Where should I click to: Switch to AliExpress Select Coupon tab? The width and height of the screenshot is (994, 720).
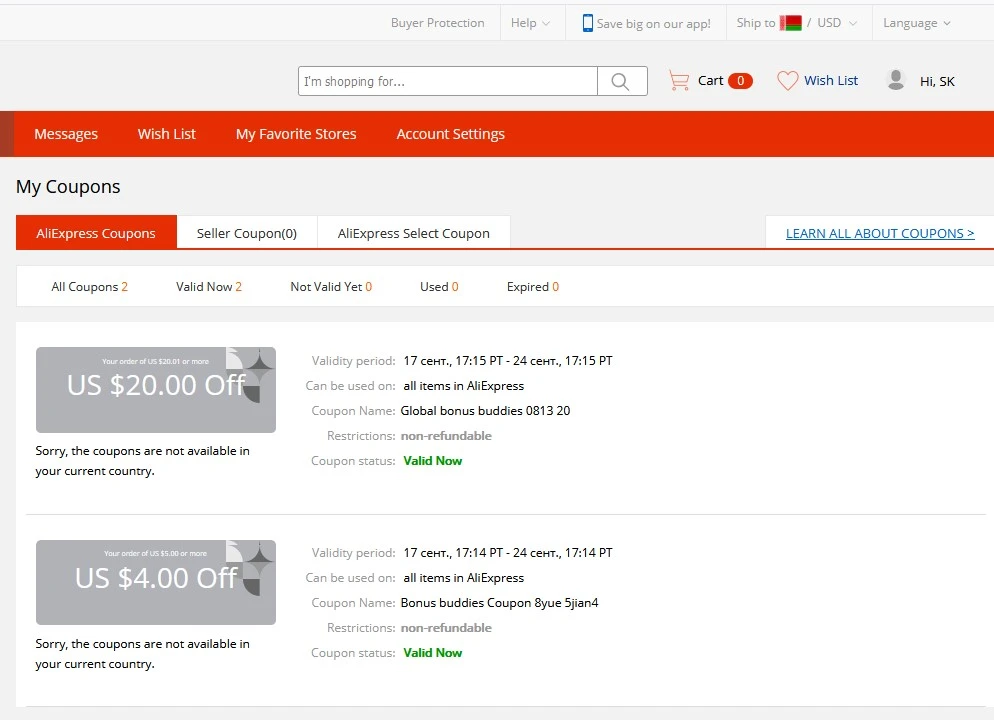coord(413,233)
